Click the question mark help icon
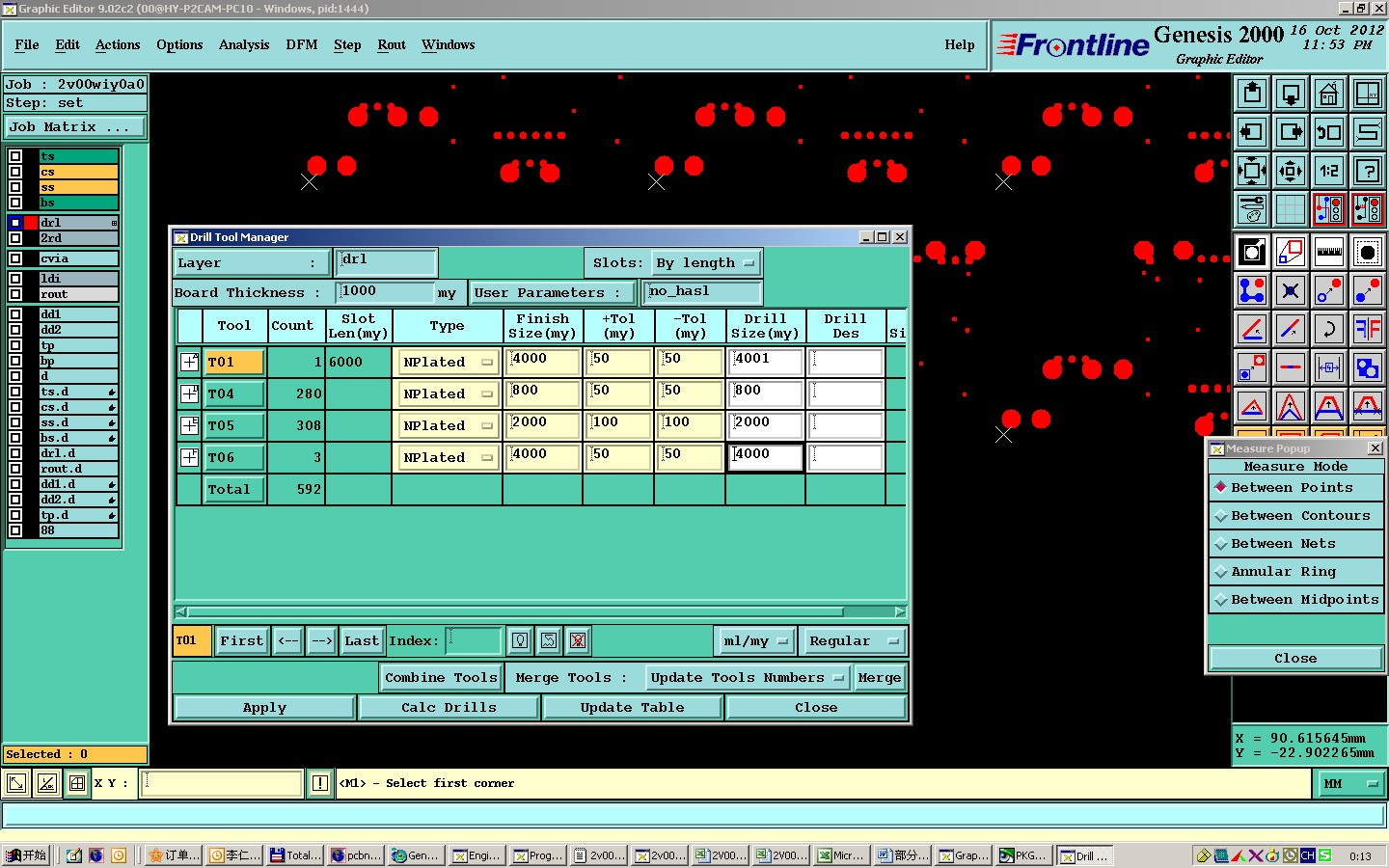1389x868 pixels. (1368, 171)
